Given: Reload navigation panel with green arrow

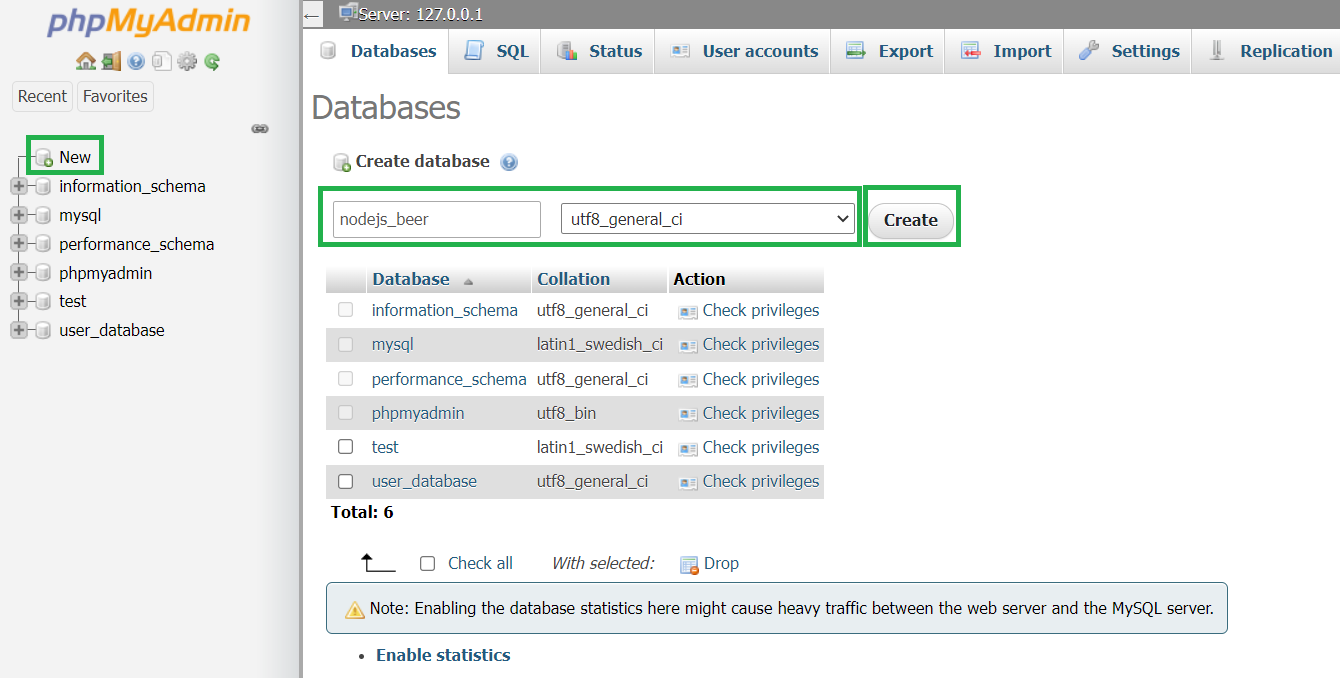Looking at the screenshot, I should [x=212, y=61].
